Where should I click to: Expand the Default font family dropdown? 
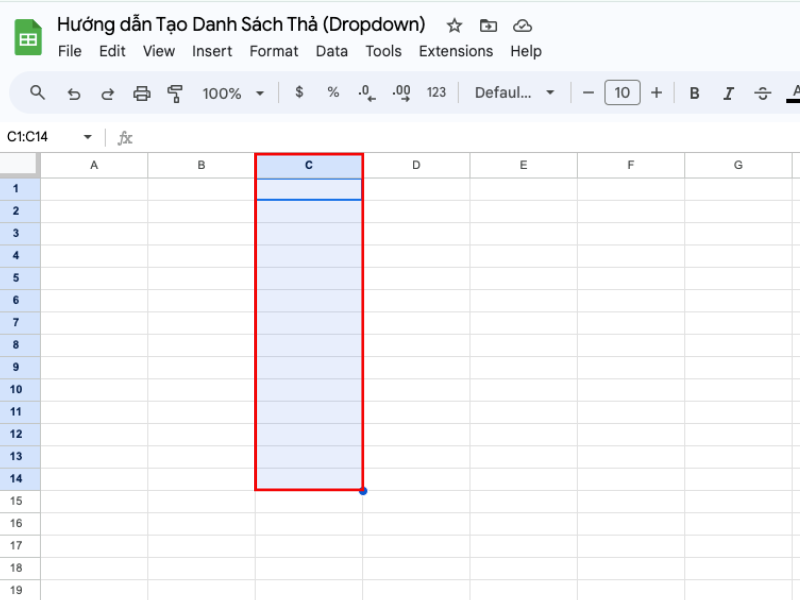click(515, 93)
